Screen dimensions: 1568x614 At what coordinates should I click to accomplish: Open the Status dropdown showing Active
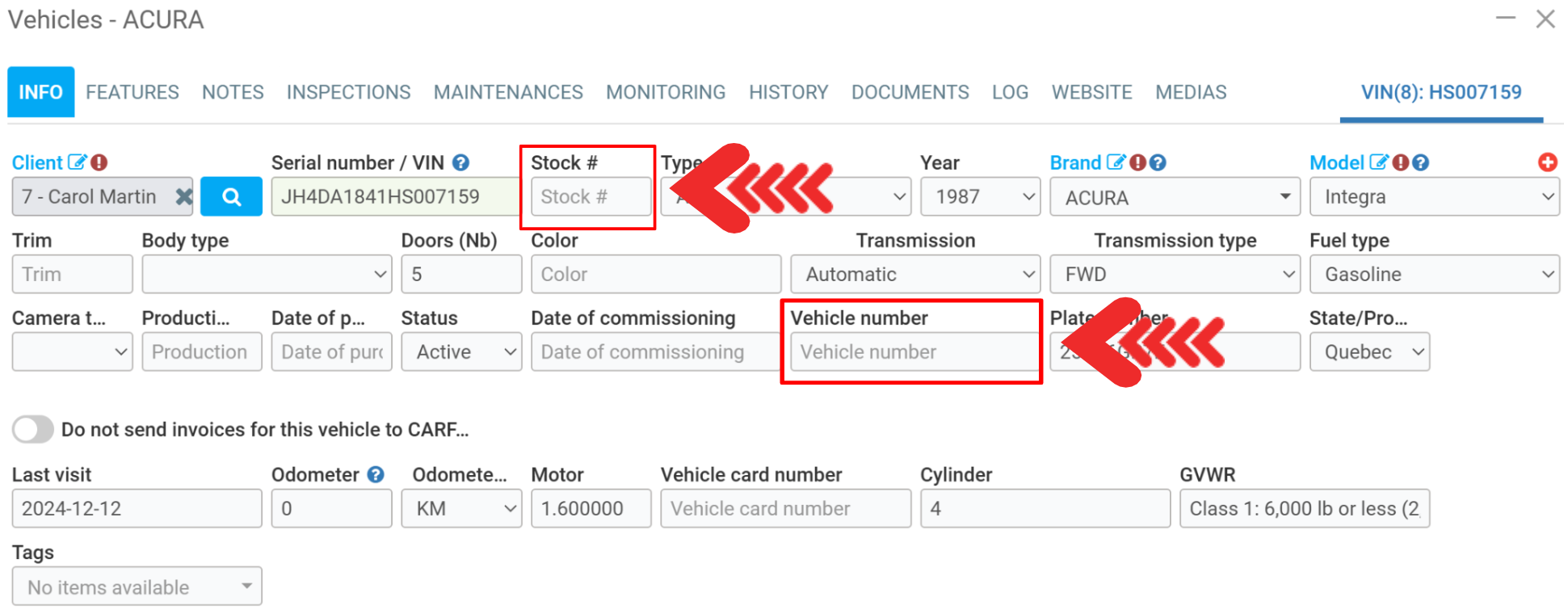point(461,352)
